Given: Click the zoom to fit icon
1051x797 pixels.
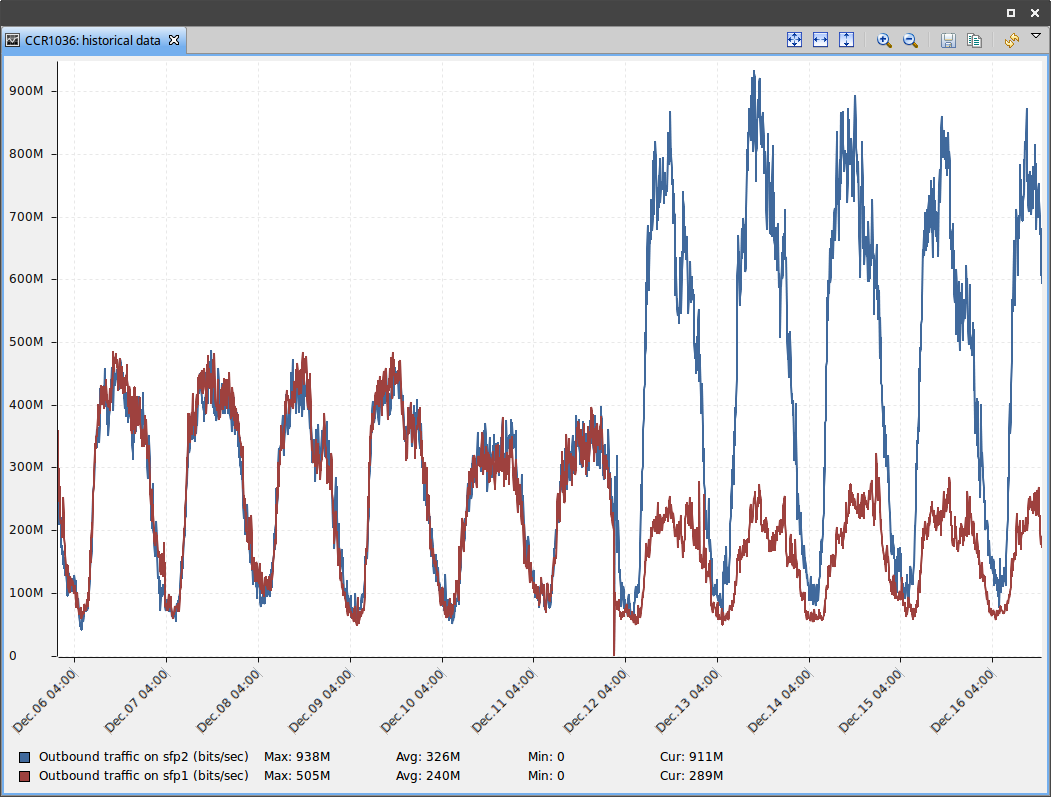Looking at the screenshot, I should (x=795, y=40).
